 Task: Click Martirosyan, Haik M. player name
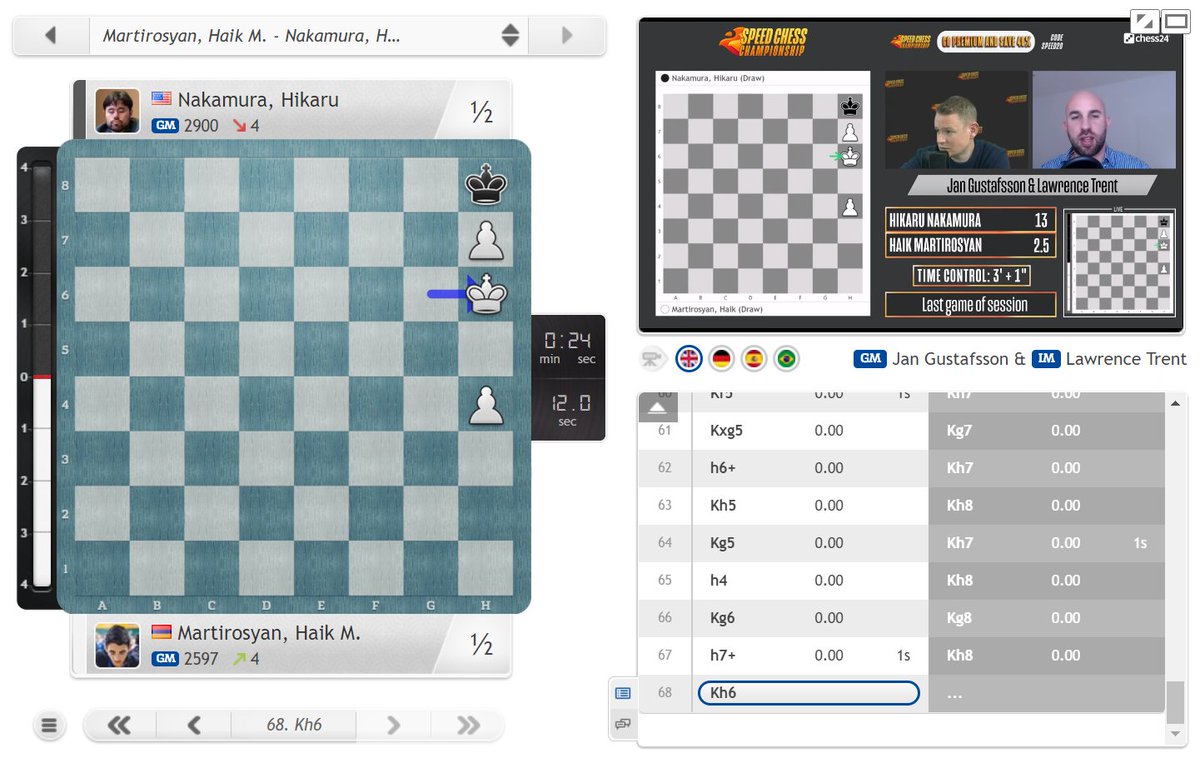[x=269, y=633]
